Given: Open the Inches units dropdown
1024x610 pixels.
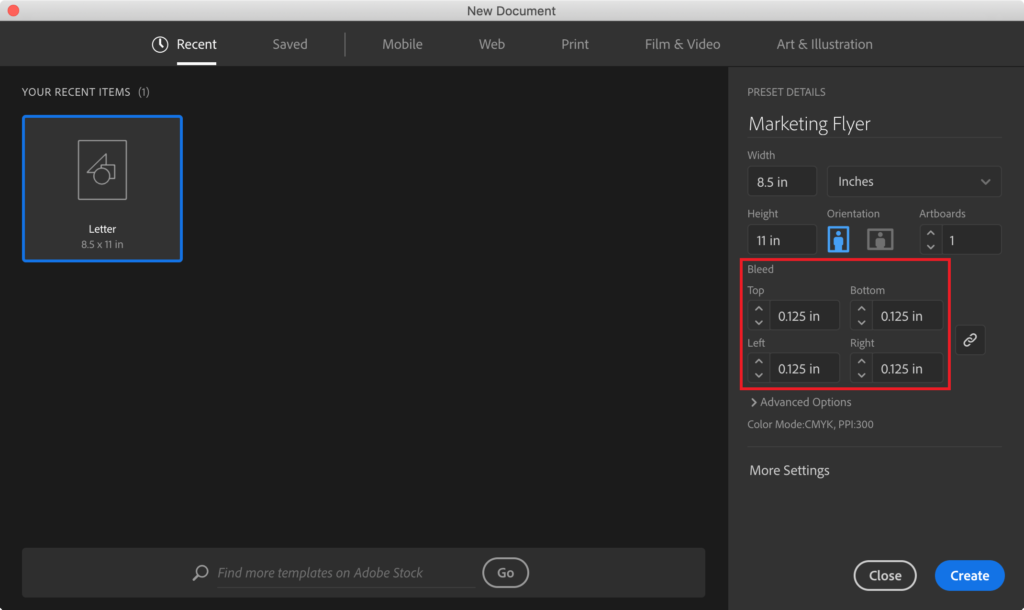Looking at the screenshot, I should (913, 181).
